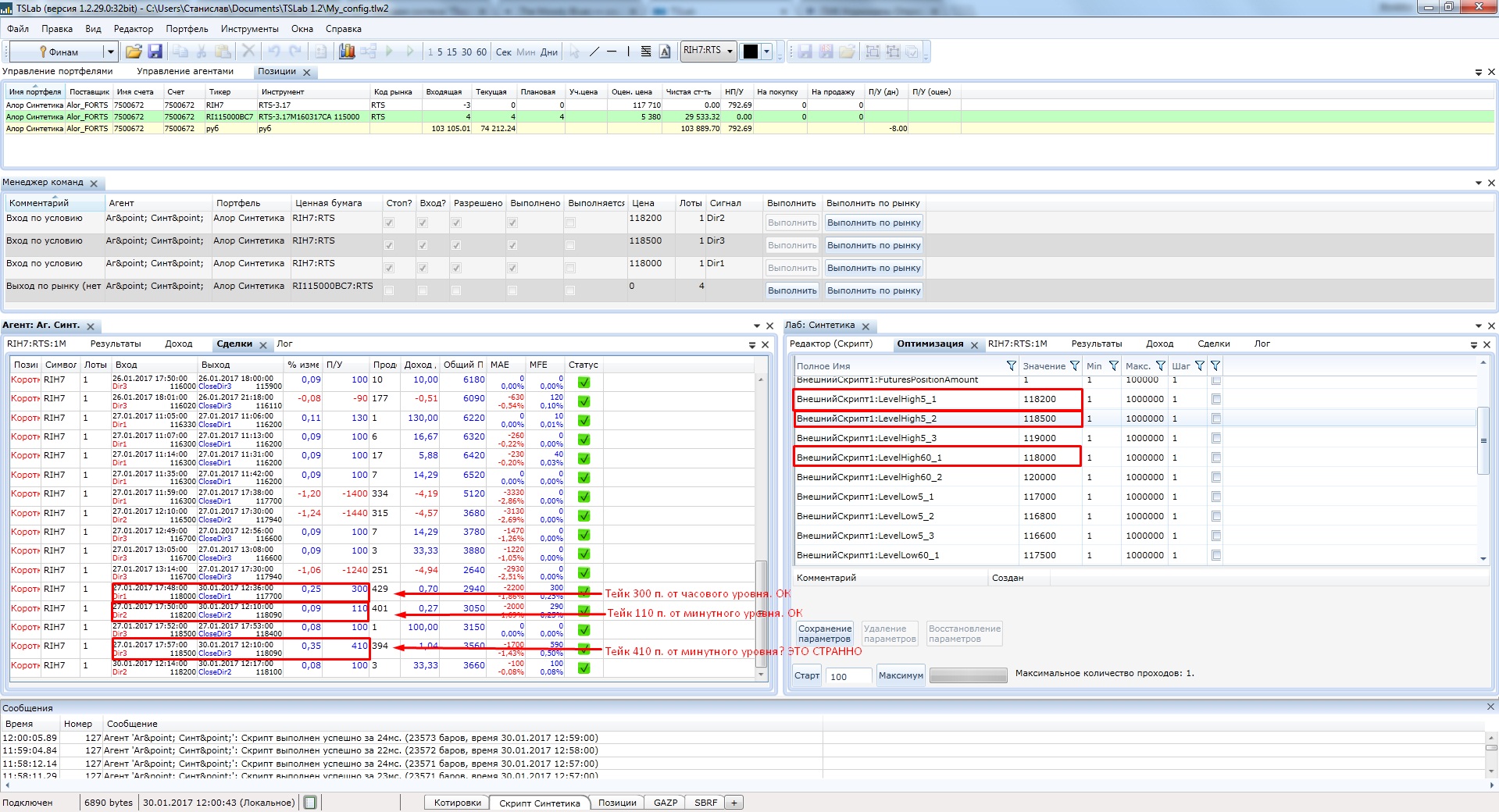Screen dimensions: 1499x812
Task: Switch to the Котировки bottom tab
Action: point(457,803)
